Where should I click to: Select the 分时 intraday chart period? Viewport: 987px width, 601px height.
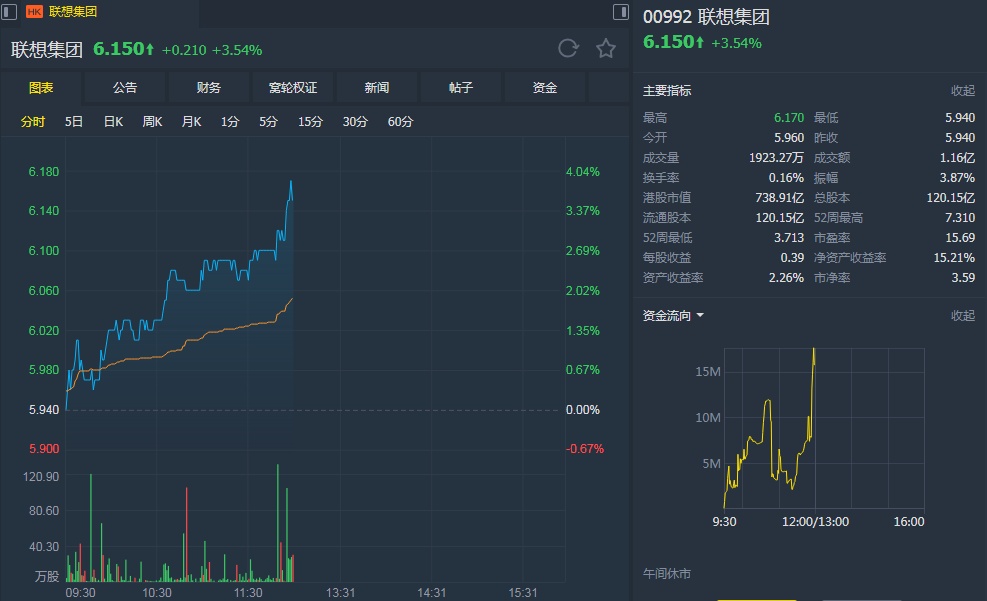click(x=33, y=121)
